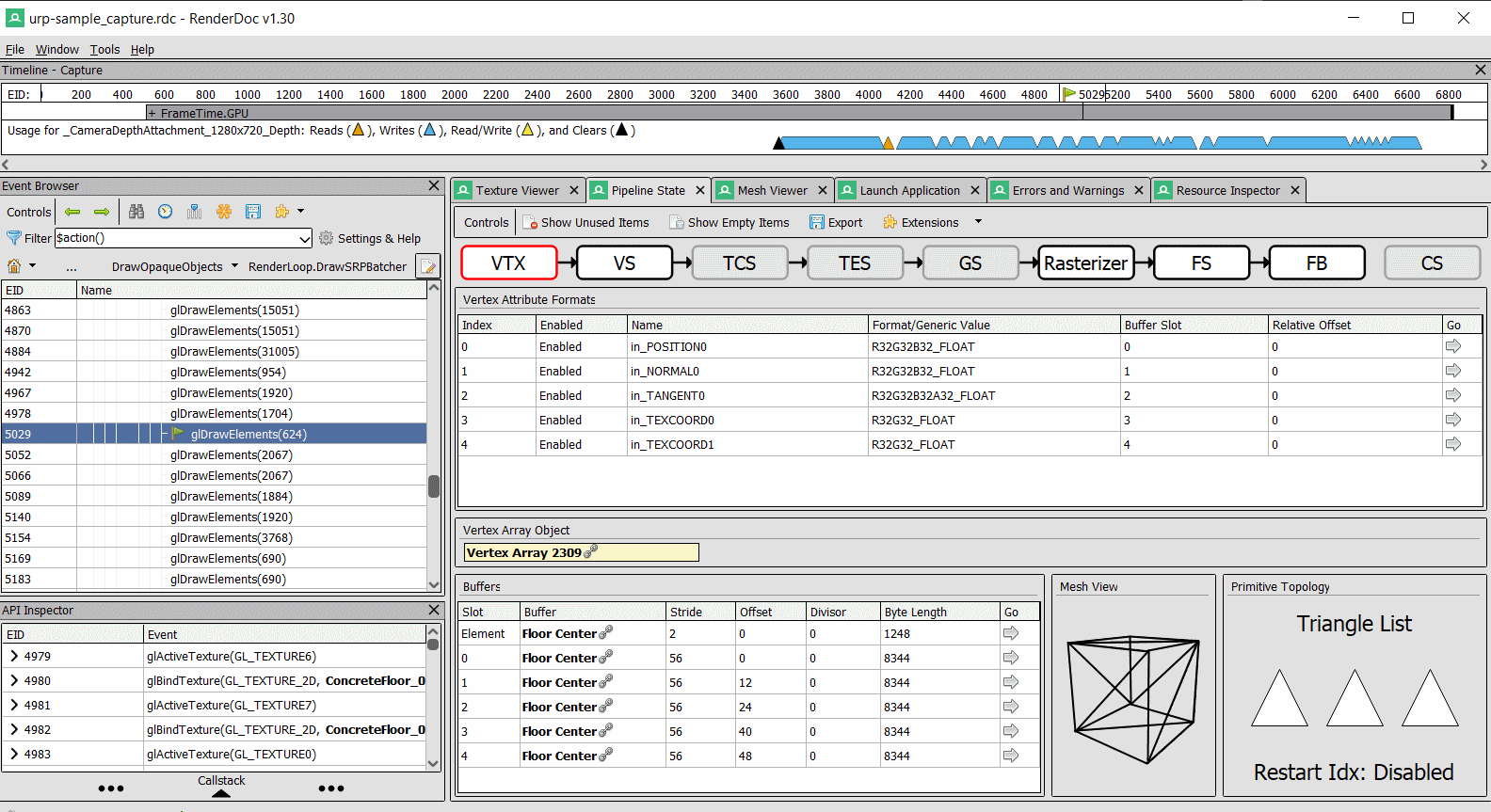The width and height of the screenshot is (1491, 812).
Task: Click Go arrow for Element buffer row
Action: 1011,633
